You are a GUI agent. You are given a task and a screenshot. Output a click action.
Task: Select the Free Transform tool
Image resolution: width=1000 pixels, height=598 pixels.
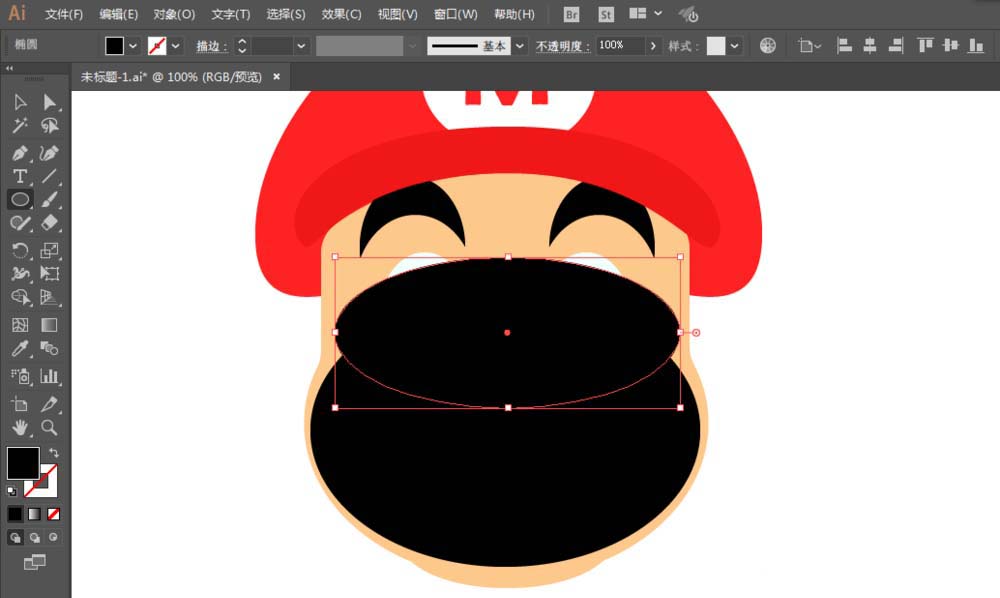pyautogui.click(x=49, y=273)
